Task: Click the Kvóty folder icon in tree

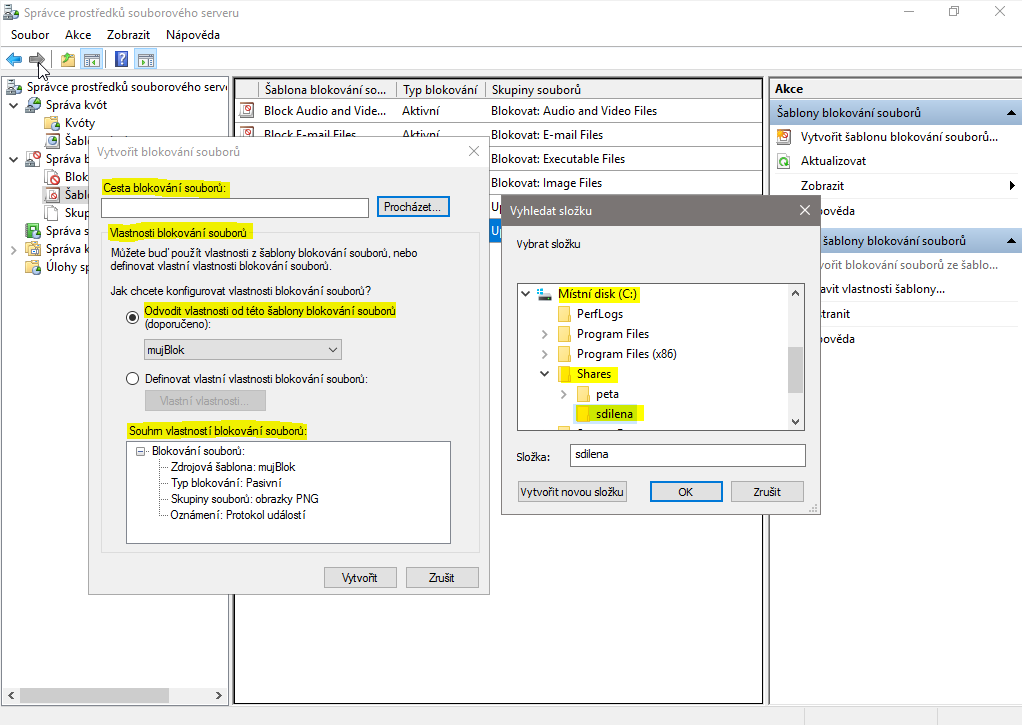Action: click(x=52, y=123)
